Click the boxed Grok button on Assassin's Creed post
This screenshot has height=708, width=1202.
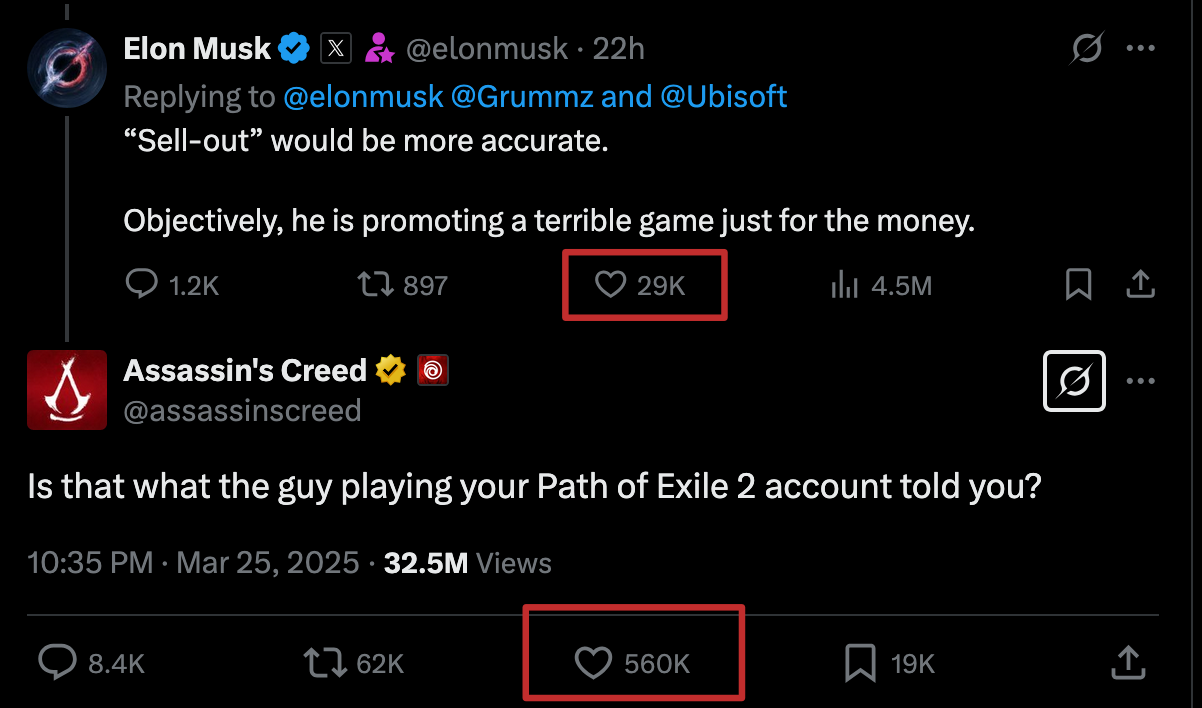pyautogui.click(x=1074, y=381)
